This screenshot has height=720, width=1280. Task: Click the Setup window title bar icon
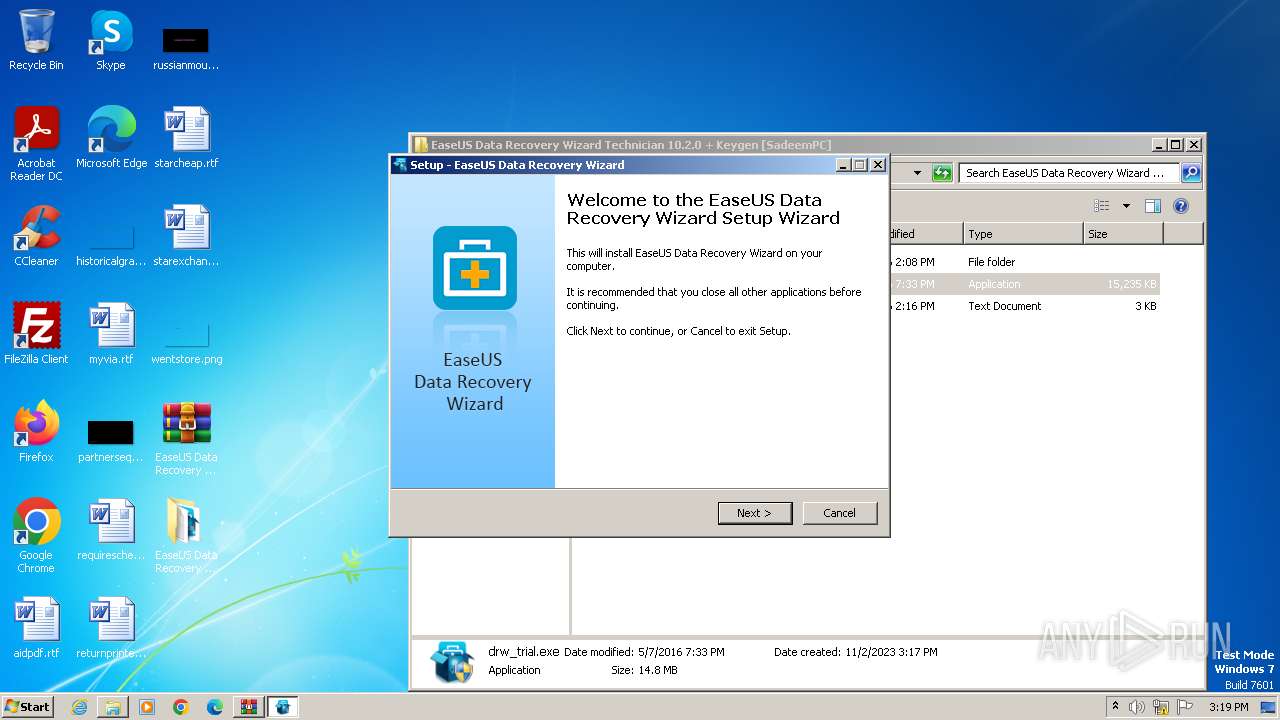(400, 165)
